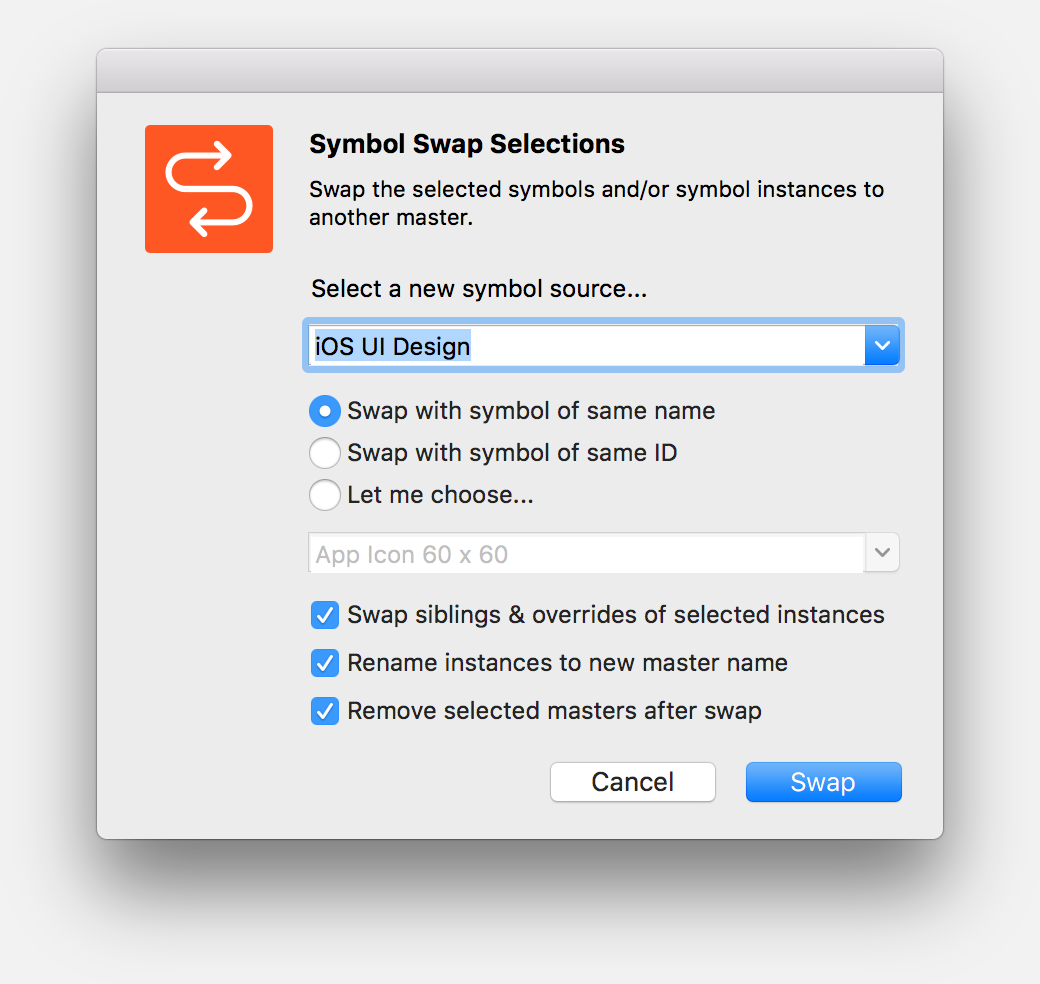This screenshot has width=1040, height=984.
Task: Select 'Swap with symbol of same name'
Action: (x=325, y=411)
